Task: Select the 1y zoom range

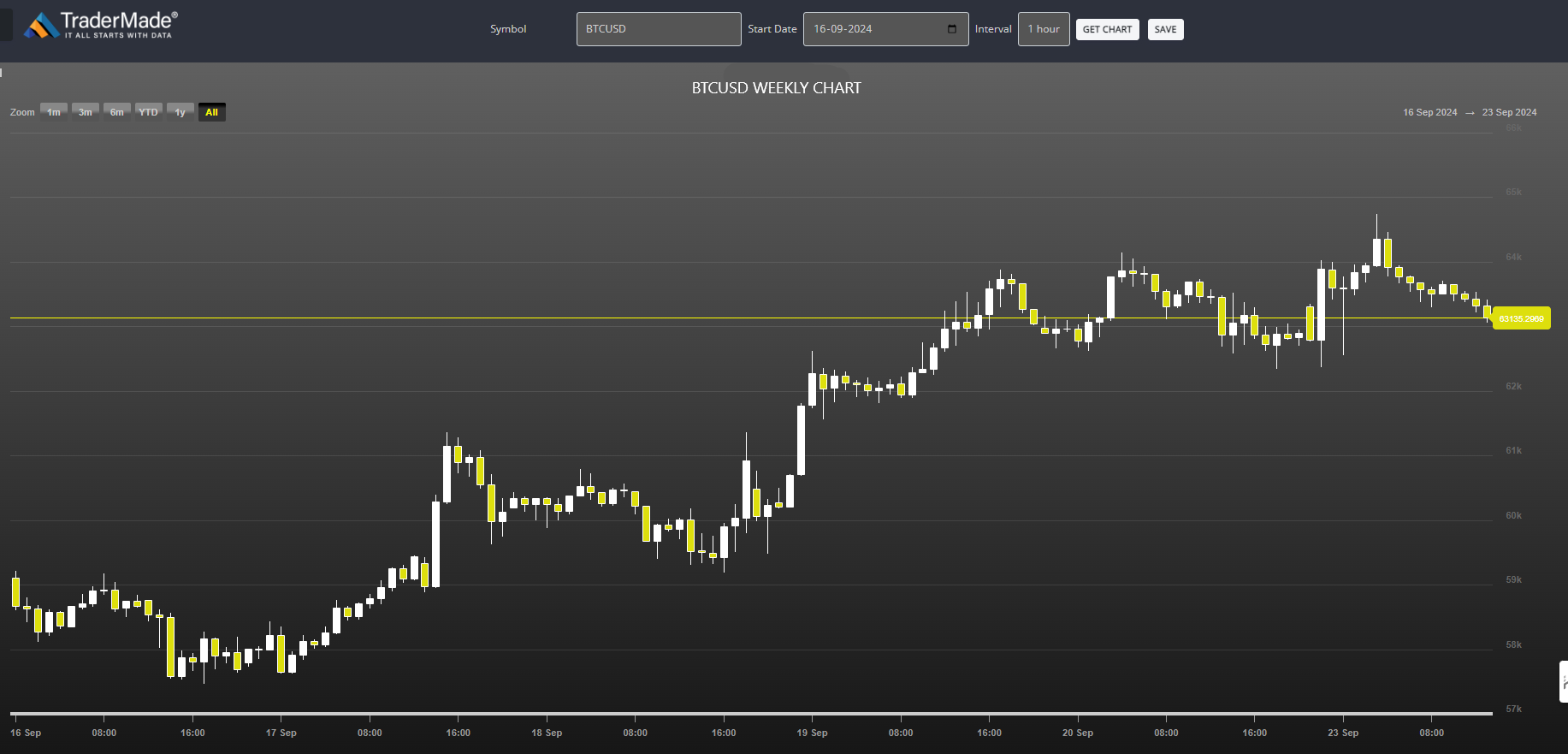Action: [180, 112]
